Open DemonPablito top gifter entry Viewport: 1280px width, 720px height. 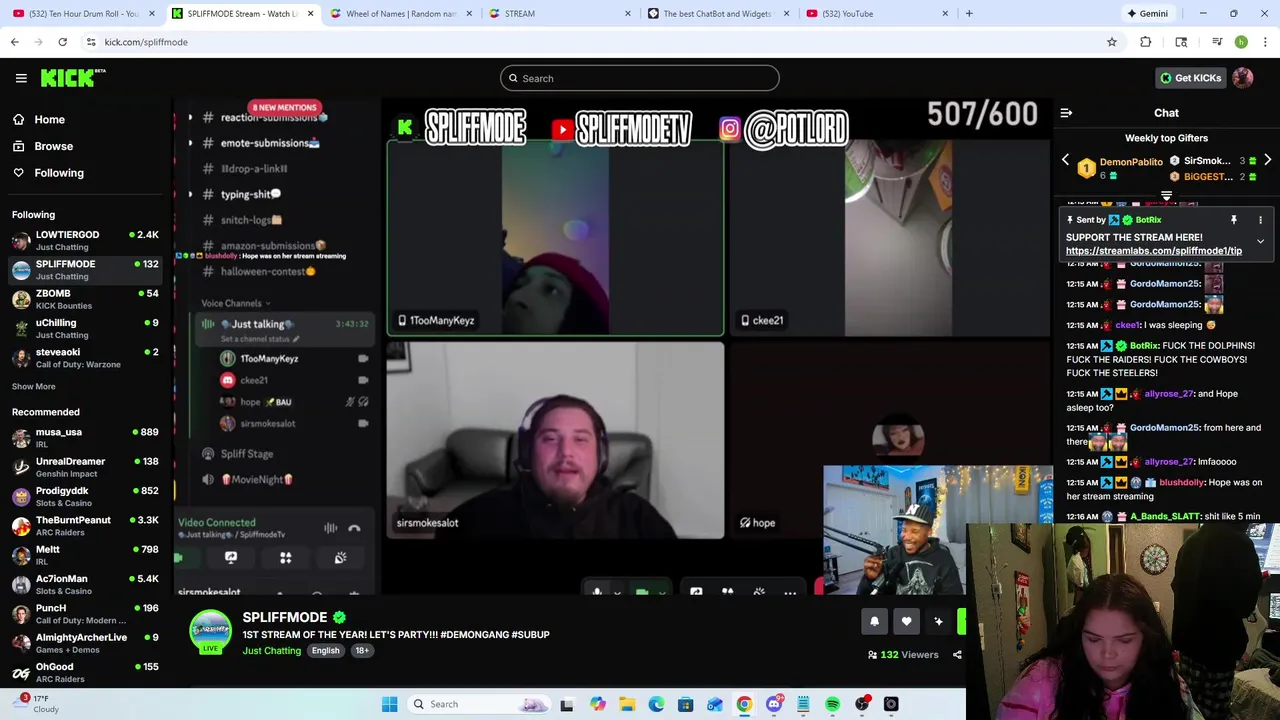[1121, 168]
